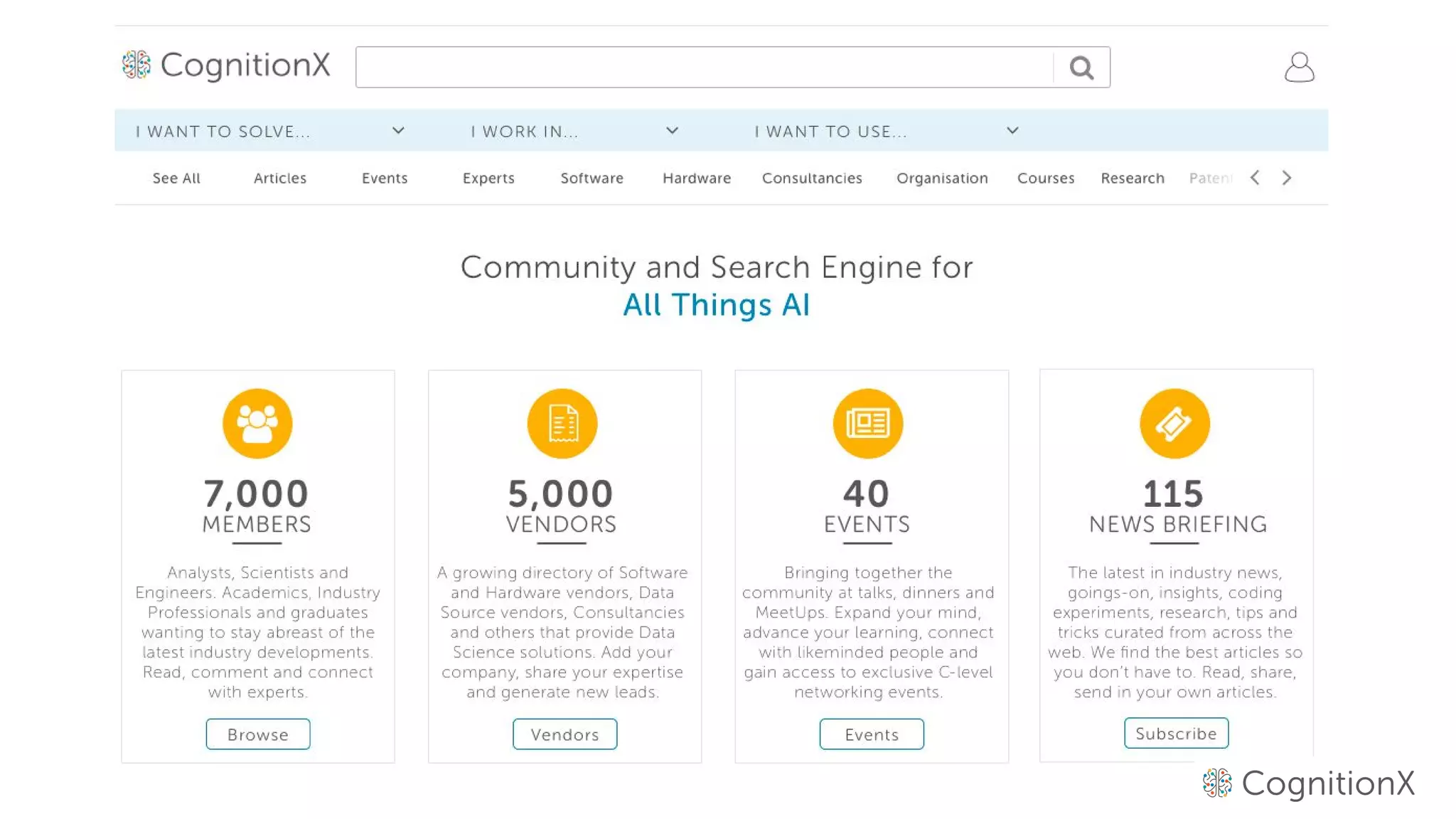
Task: Click the Vendors button in Vendors card
Action: (564, 734)
